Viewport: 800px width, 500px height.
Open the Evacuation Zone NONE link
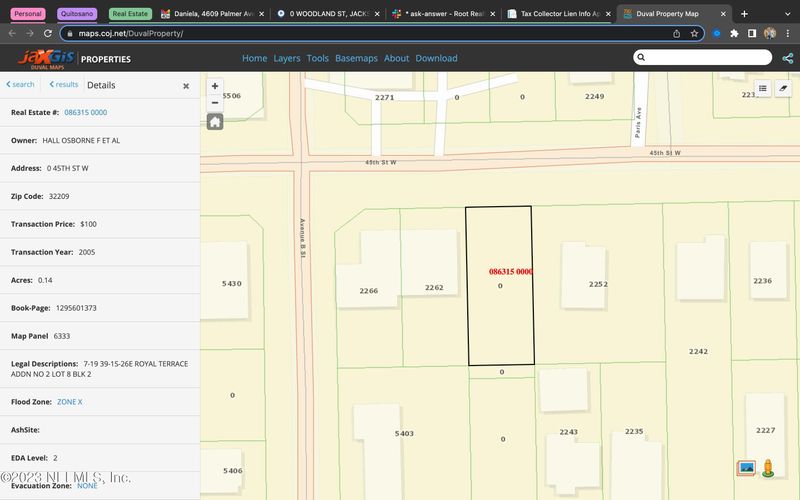click(x=87, y=486)
